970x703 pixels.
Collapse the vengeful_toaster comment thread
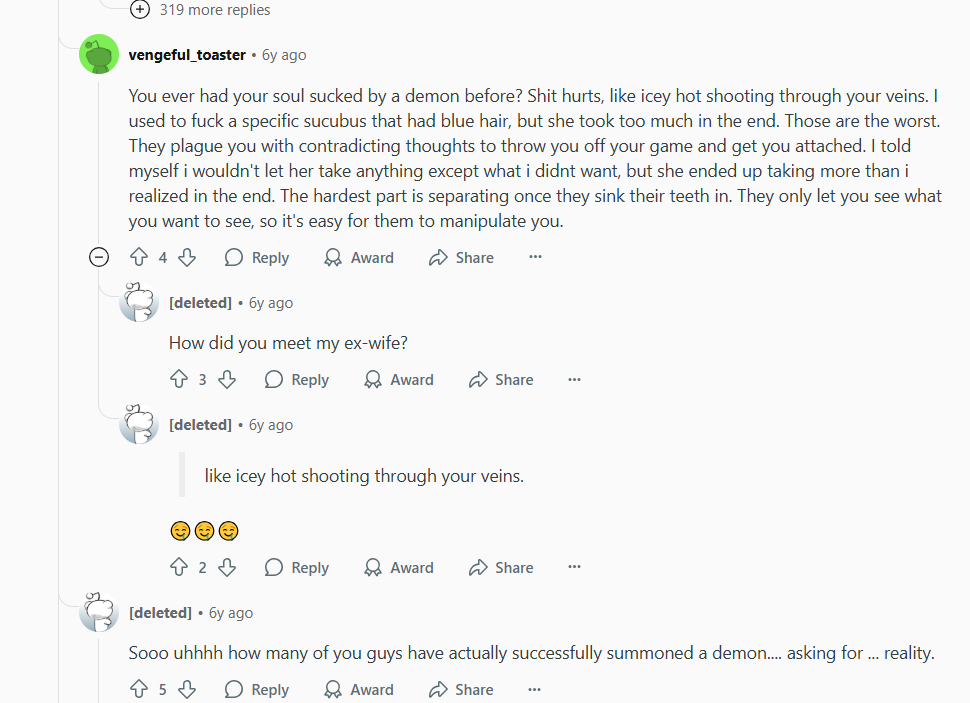pyautogui.click(x=99, y=258)
